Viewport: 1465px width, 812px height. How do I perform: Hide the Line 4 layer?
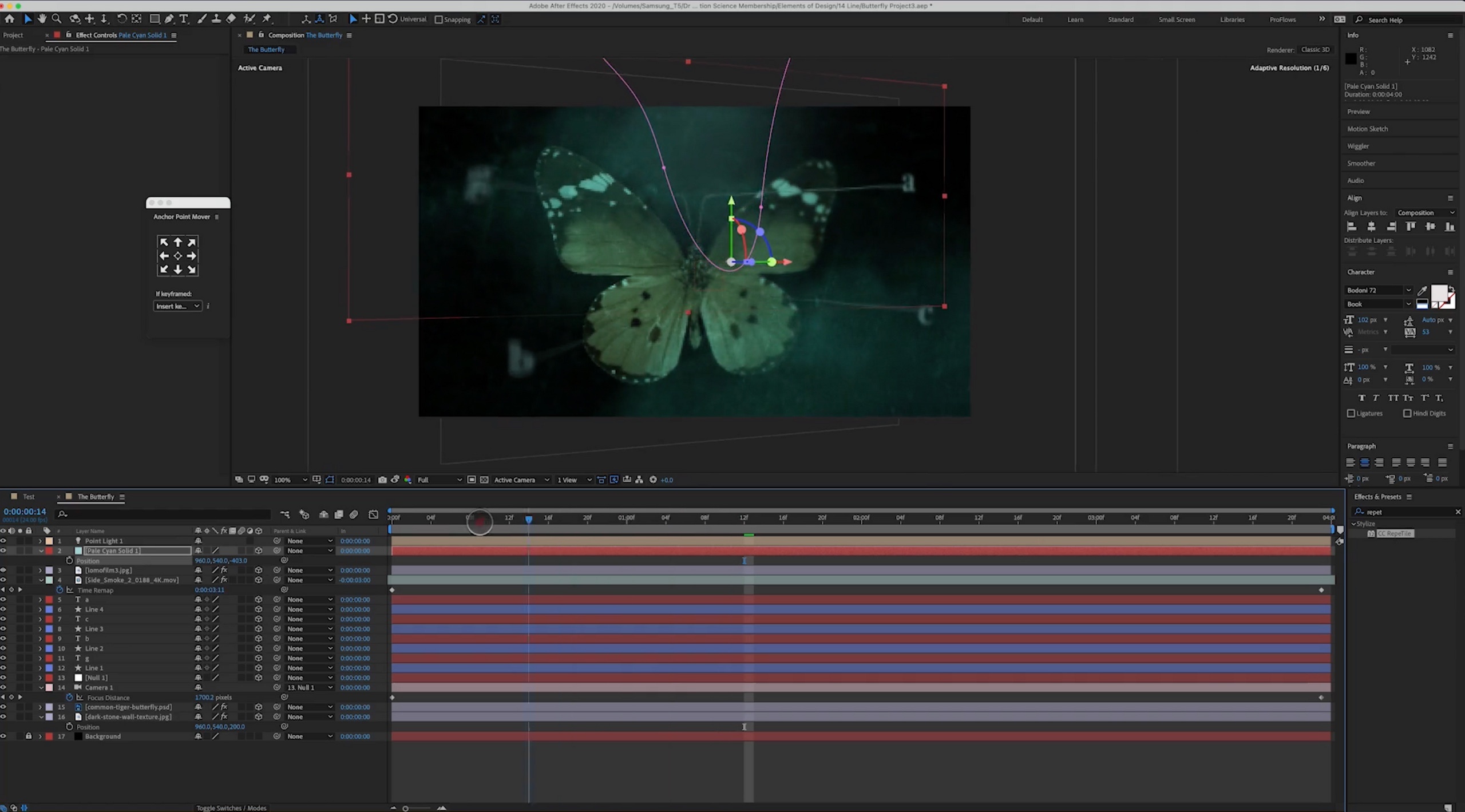(x=3, y=609)
